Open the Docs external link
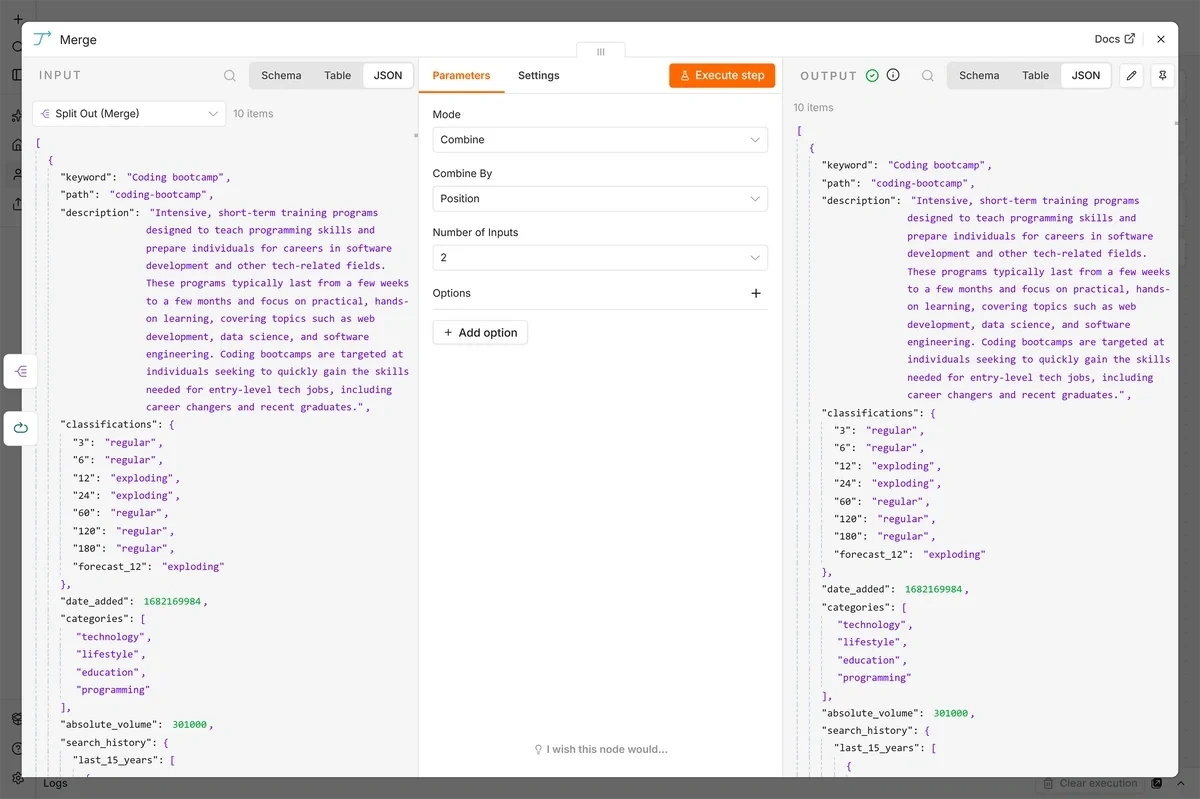This screenshot has width=1200, height=799. (1115, 39)
